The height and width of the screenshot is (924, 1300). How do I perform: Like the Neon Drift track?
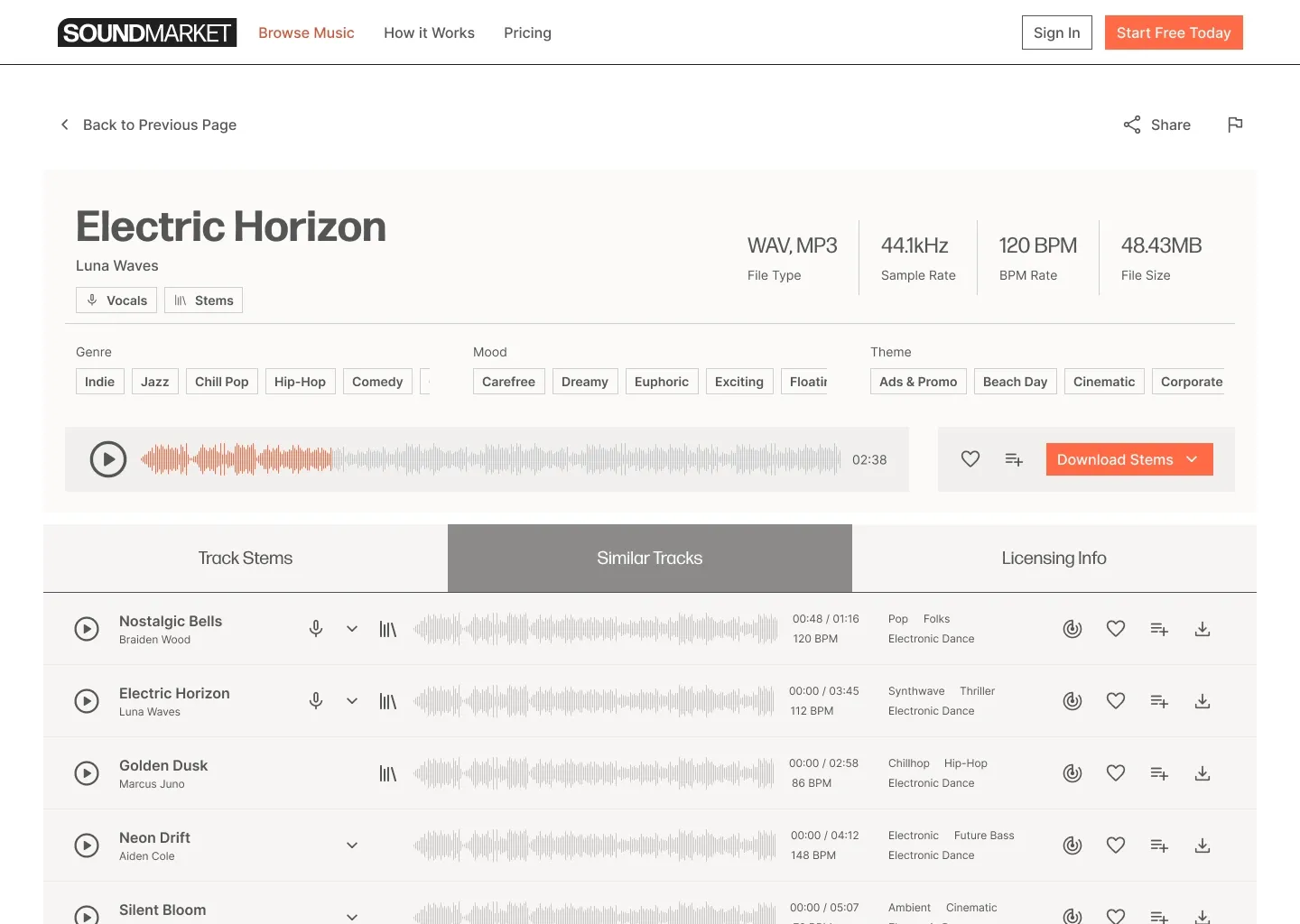(x=1116, y=845)
